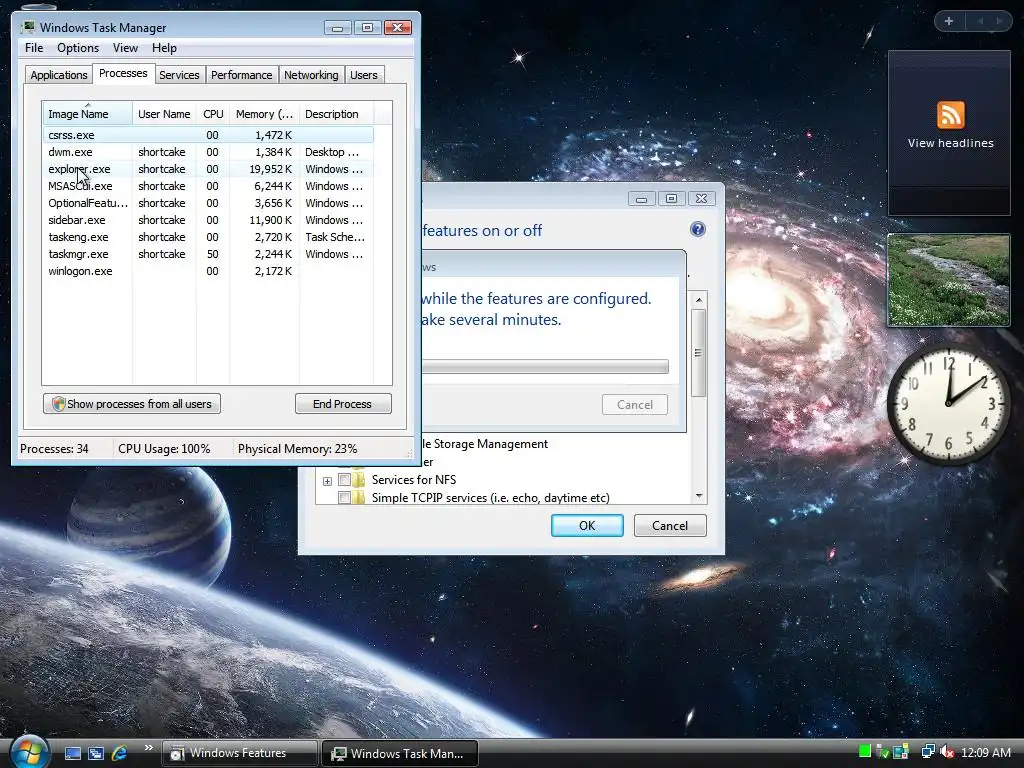Click the slideshow picture gadget
Image resolution: width=1024 pixels, height=768 pixels.
948,280
